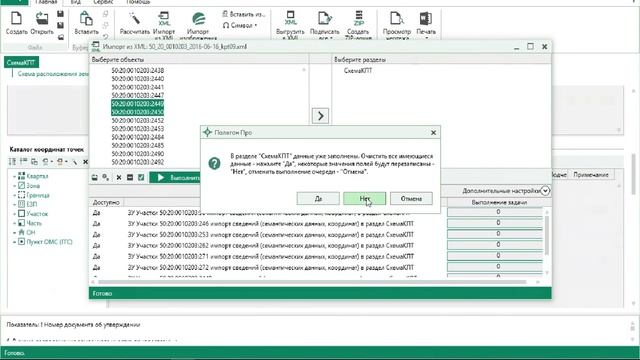Open the Символ dropdown in ribbon
This screenshot has height=360, width=640.
[240, 25]
